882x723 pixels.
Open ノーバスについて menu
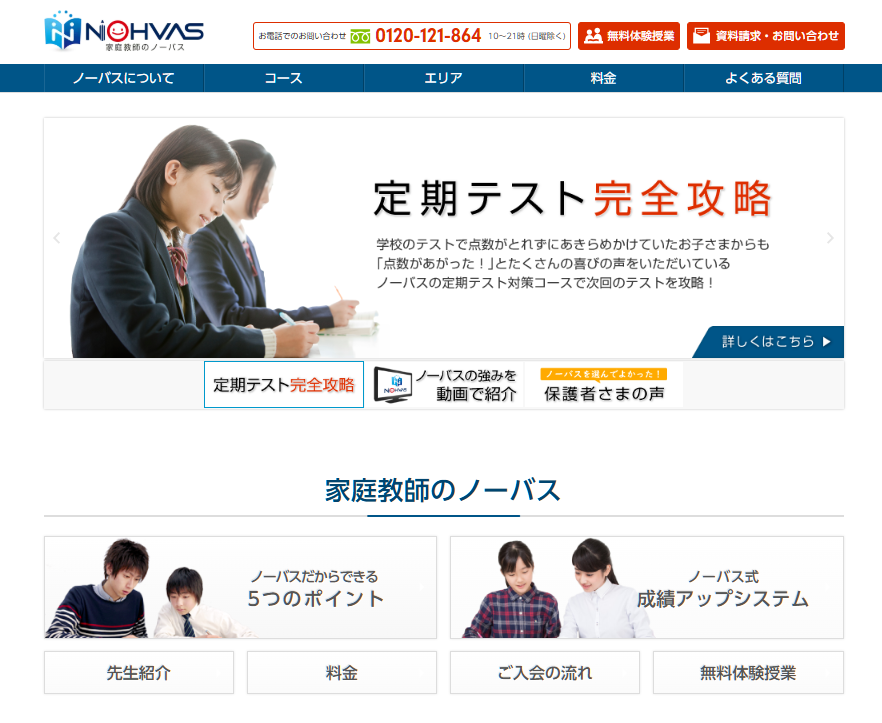124,78
